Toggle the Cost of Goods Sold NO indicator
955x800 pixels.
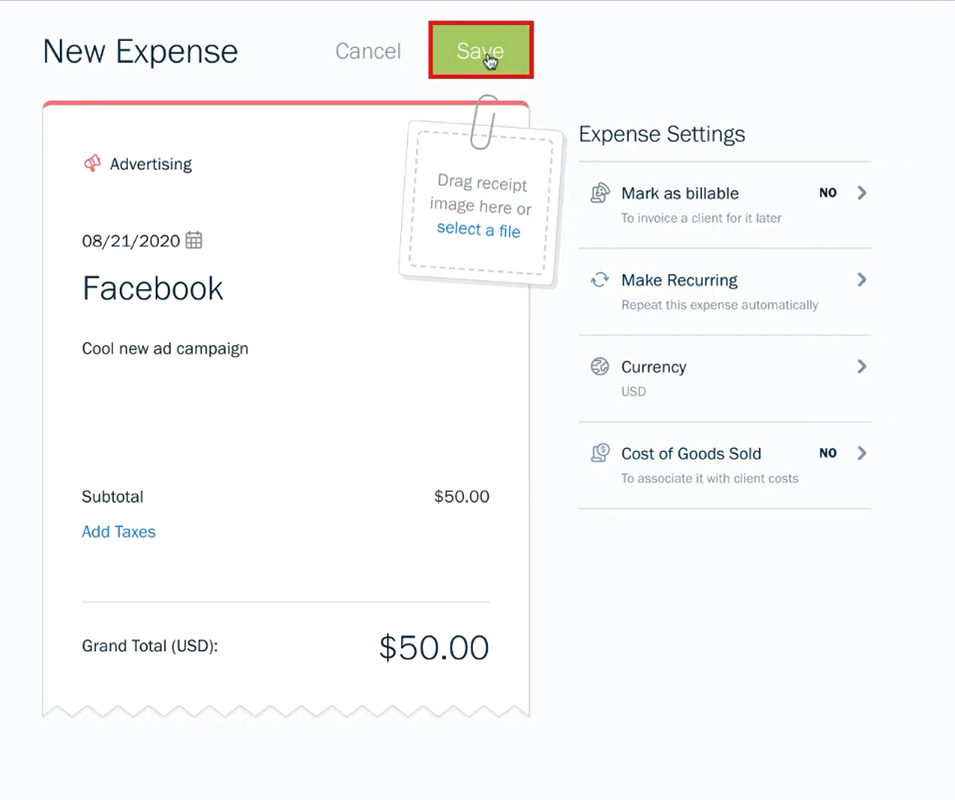[x=828, y=453]
